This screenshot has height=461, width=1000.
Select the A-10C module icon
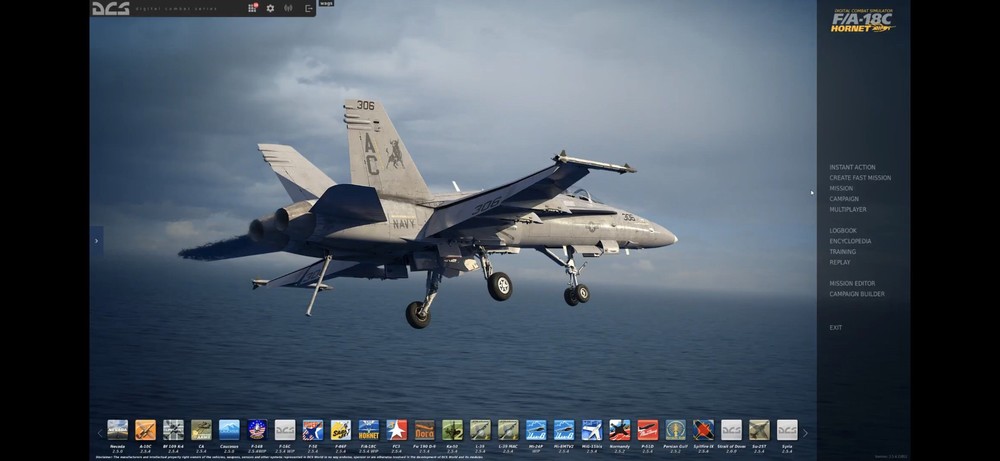coord(145,430)
